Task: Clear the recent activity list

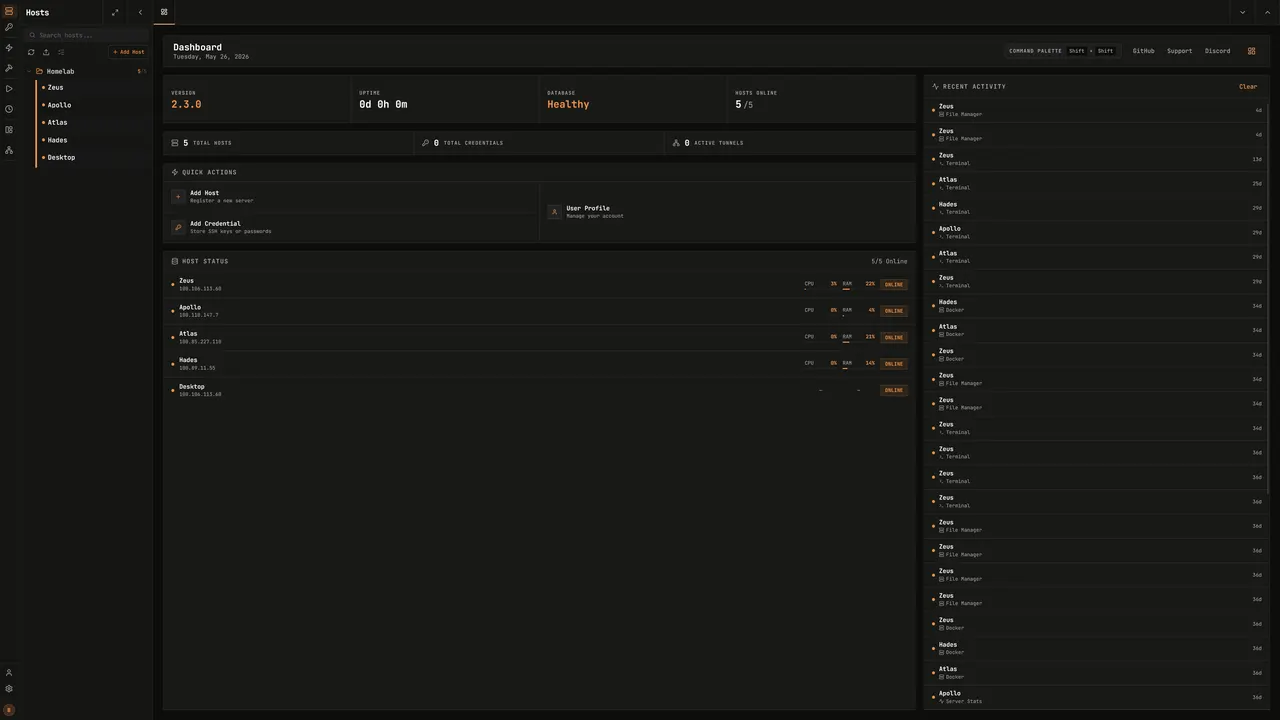Action: pyautogui.click(x=1248, y=87)
